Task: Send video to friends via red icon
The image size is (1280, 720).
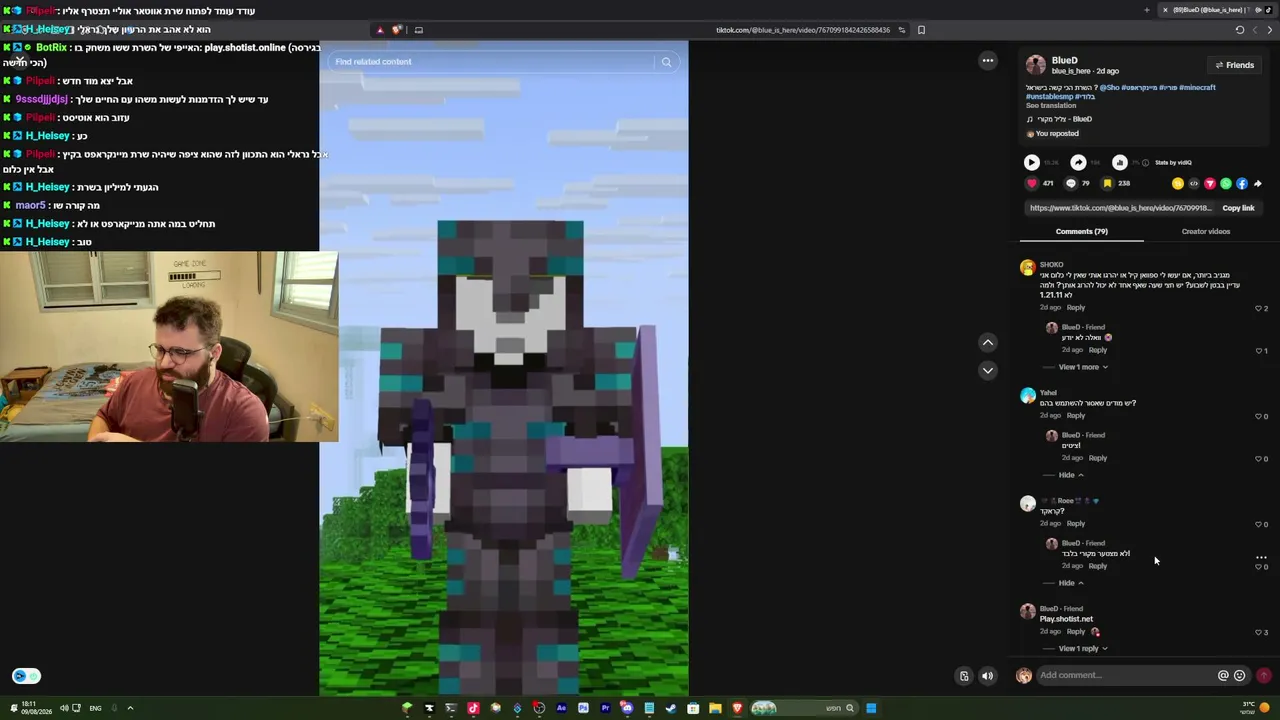Action: [x=1210, y=184]
